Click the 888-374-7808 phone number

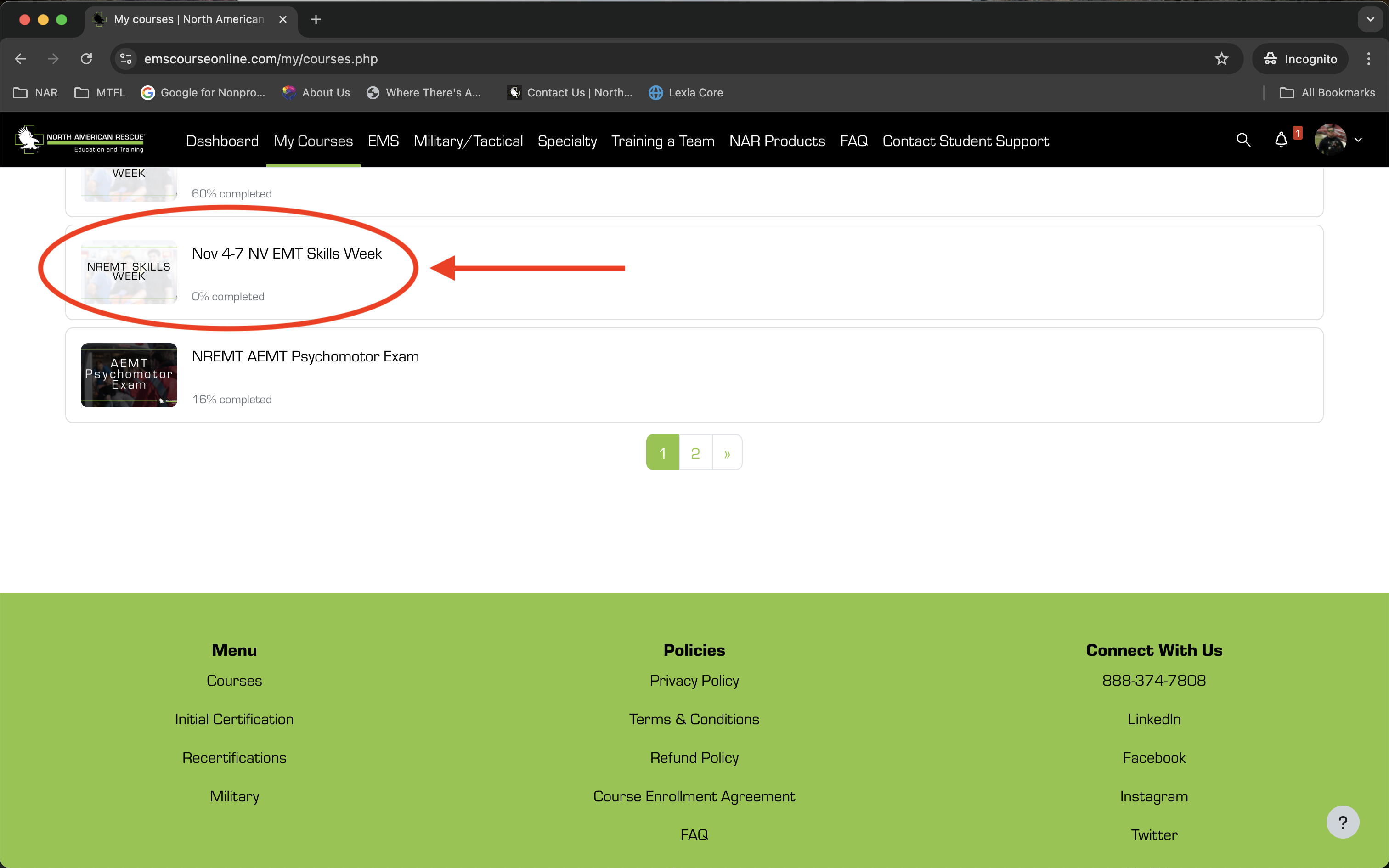pos(1154,680)
